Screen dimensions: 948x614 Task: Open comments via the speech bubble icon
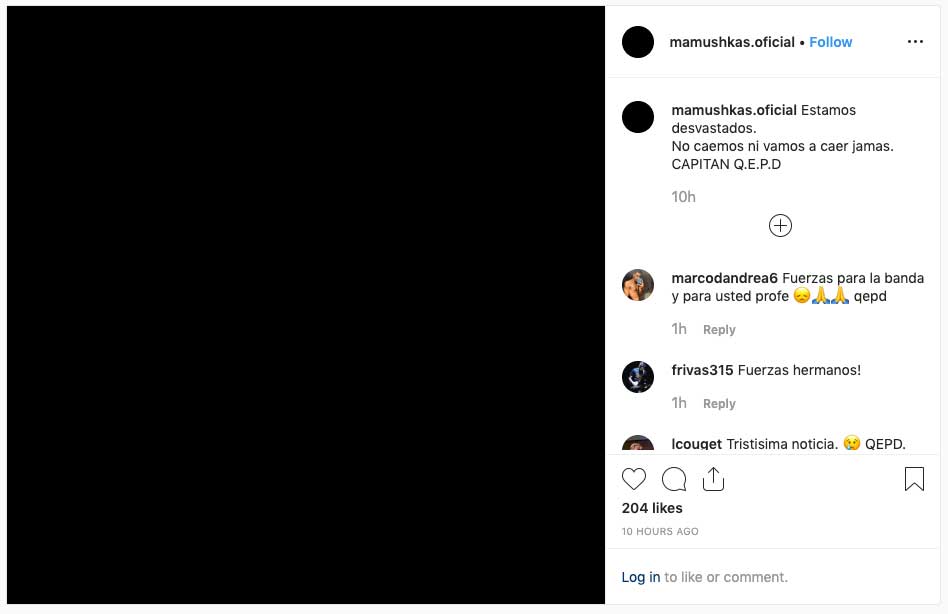point(674,479)
